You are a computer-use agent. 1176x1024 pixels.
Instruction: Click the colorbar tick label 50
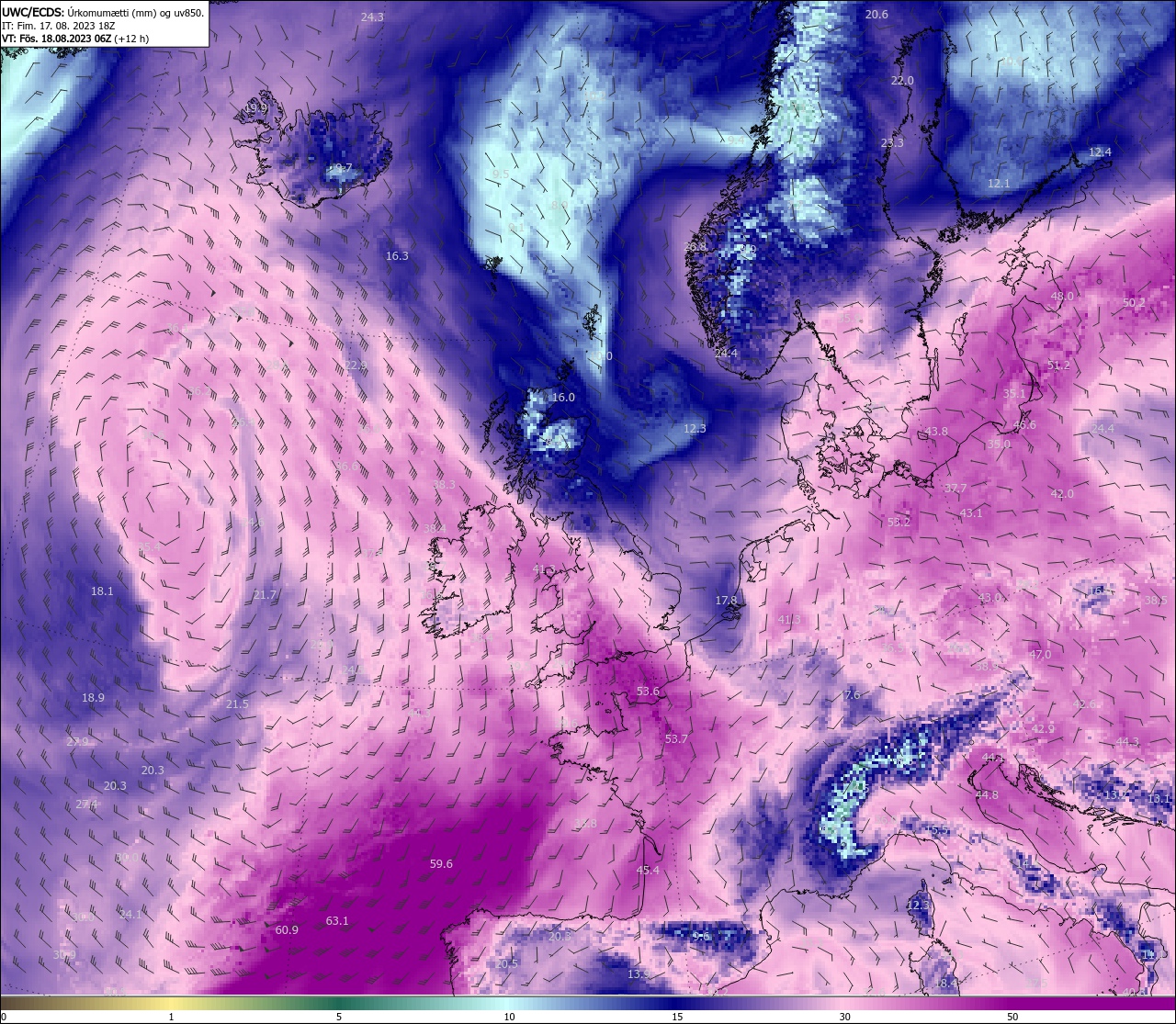(x=1012, y=1017)
